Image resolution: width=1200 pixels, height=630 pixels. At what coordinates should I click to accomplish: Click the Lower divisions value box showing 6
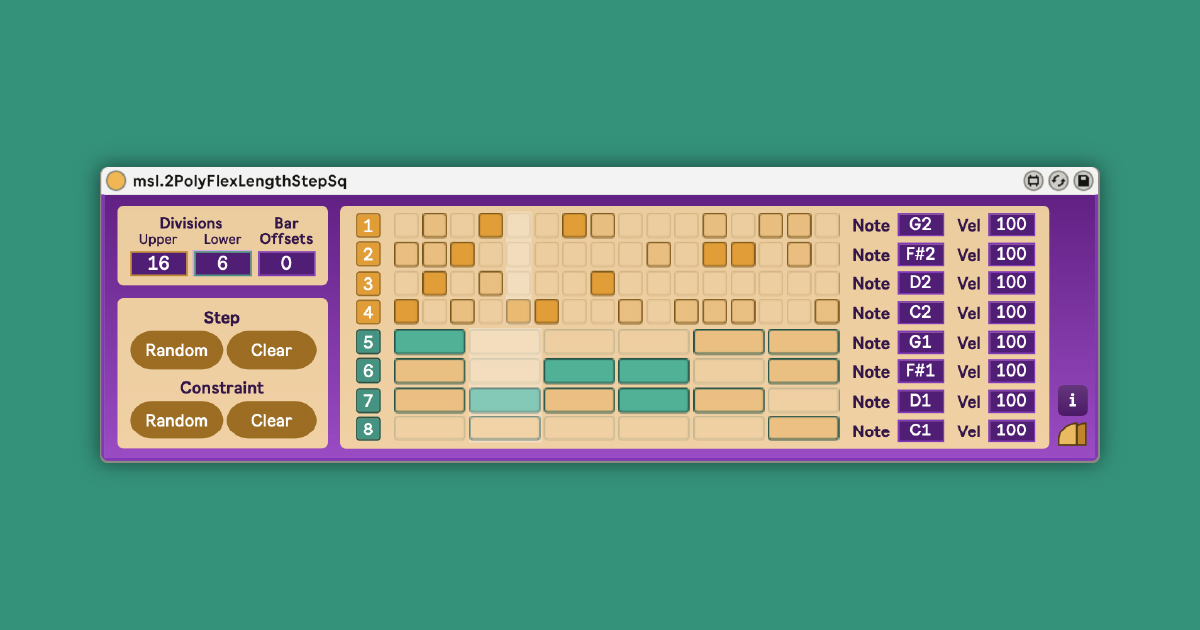(x=222, y=264)
